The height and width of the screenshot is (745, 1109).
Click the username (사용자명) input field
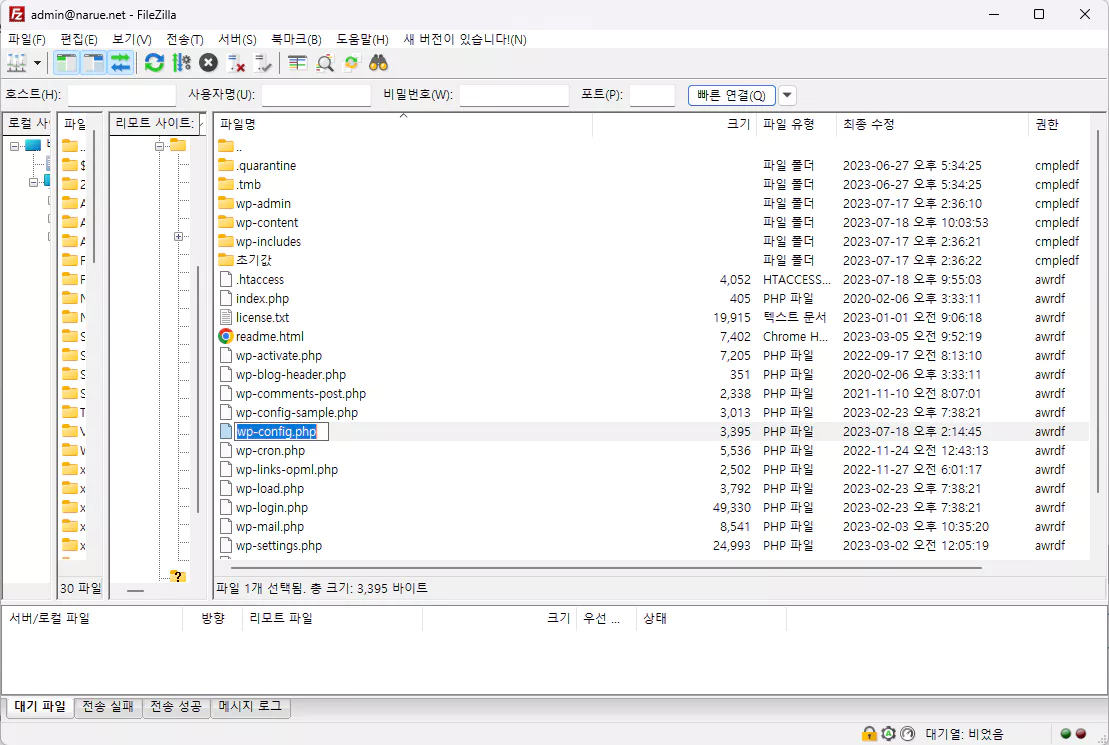point(316,95)
